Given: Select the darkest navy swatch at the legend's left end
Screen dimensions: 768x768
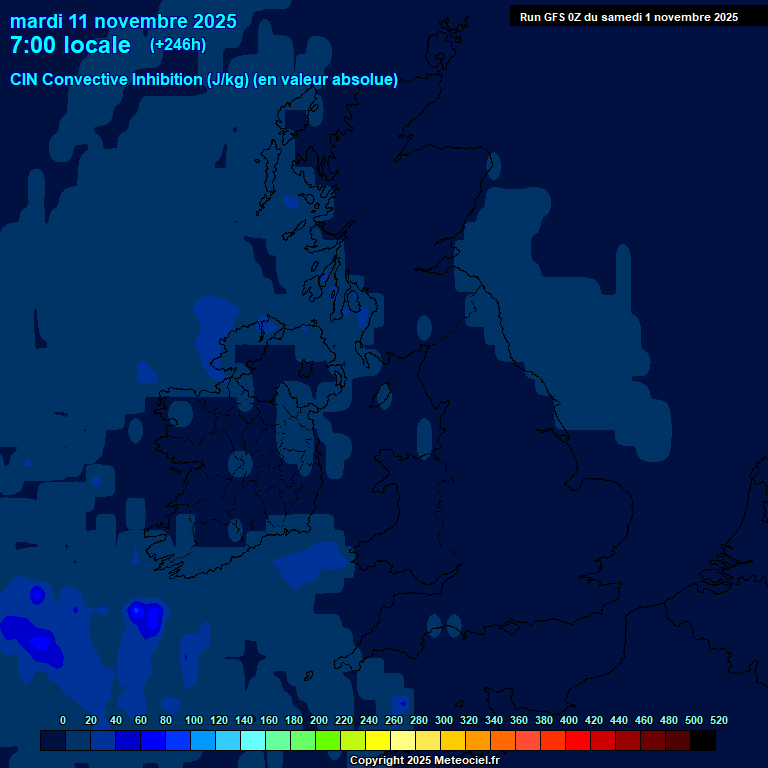Looking at the screenshot, I should [x=52, y=741].
